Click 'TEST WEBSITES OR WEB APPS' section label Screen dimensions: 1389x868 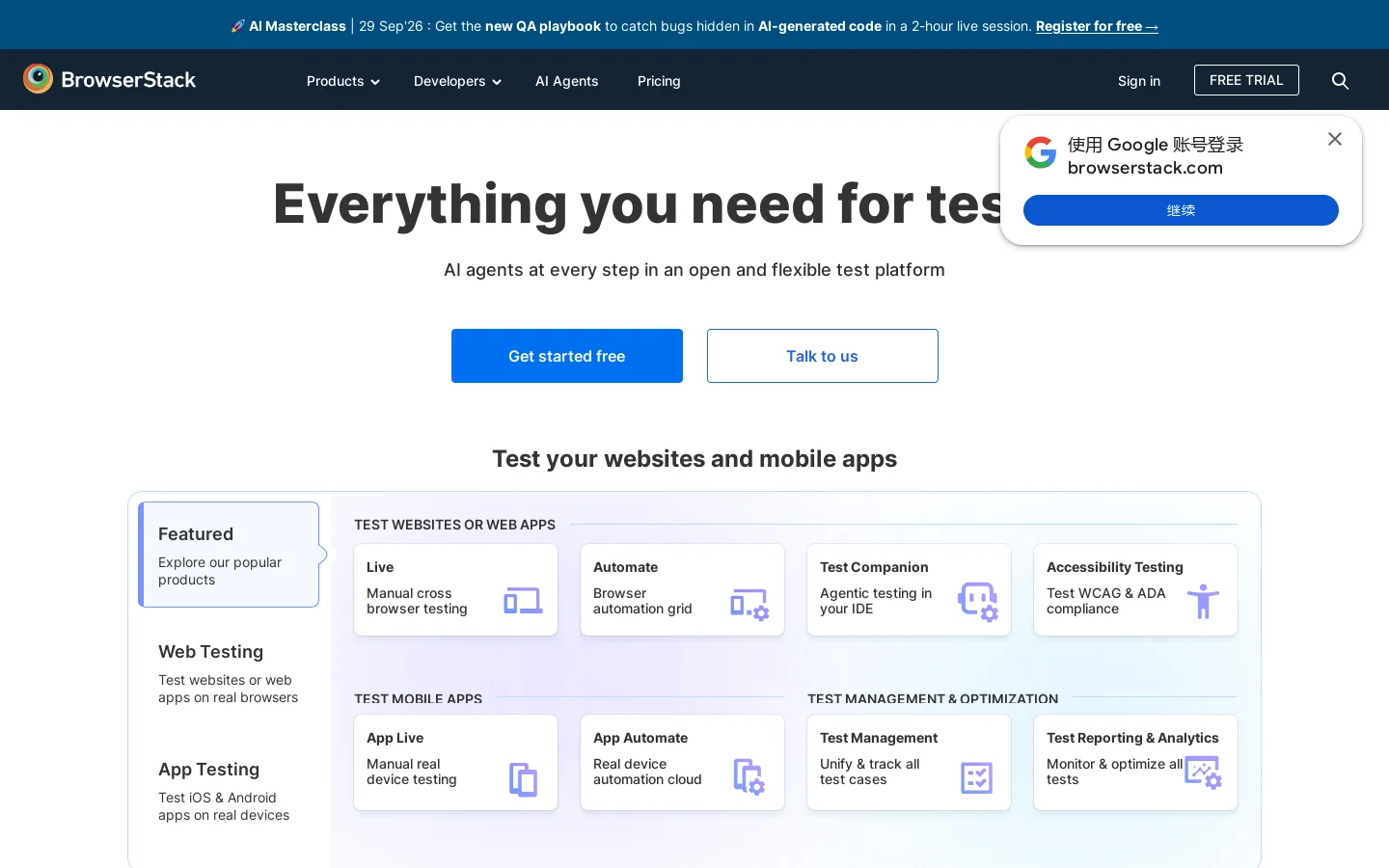tap(454, 525)
